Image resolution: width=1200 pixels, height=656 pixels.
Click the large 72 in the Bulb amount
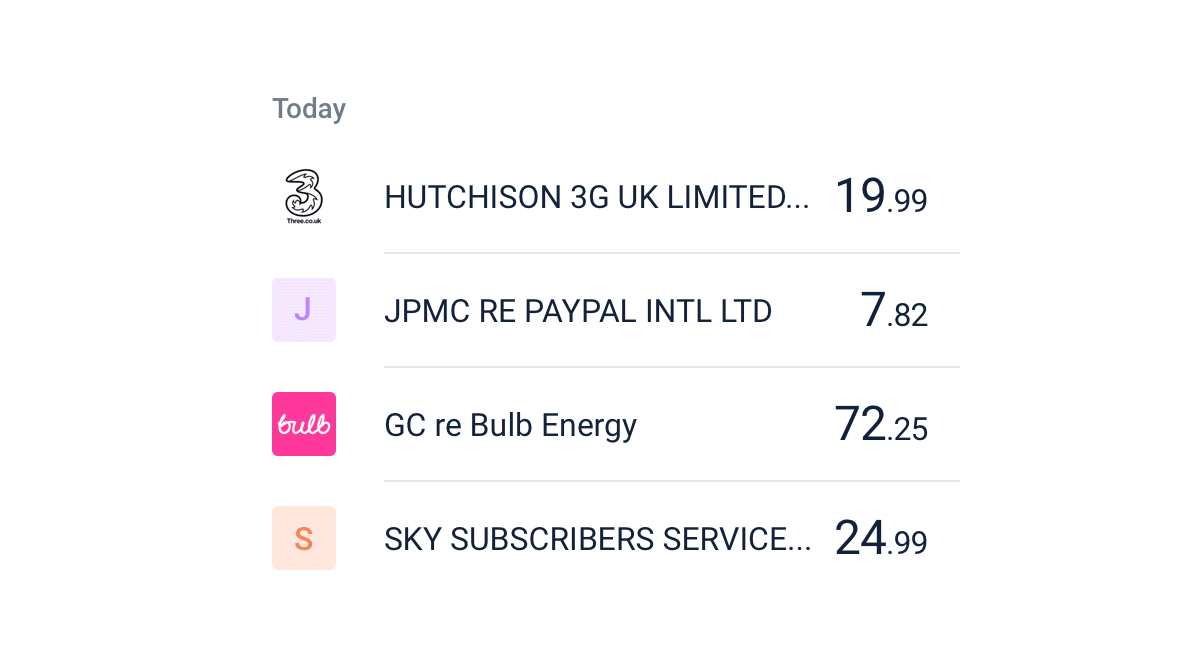tap(859, 423)
